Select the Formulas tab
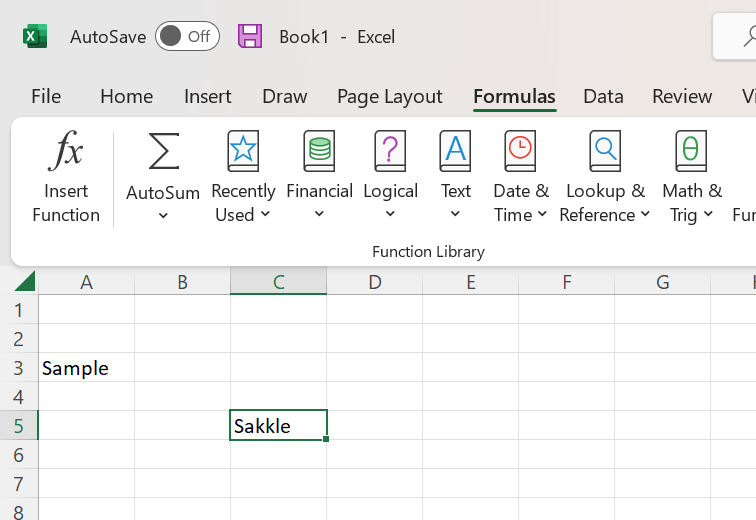Screen dimensions: 756x520 (x=514, y=96)
